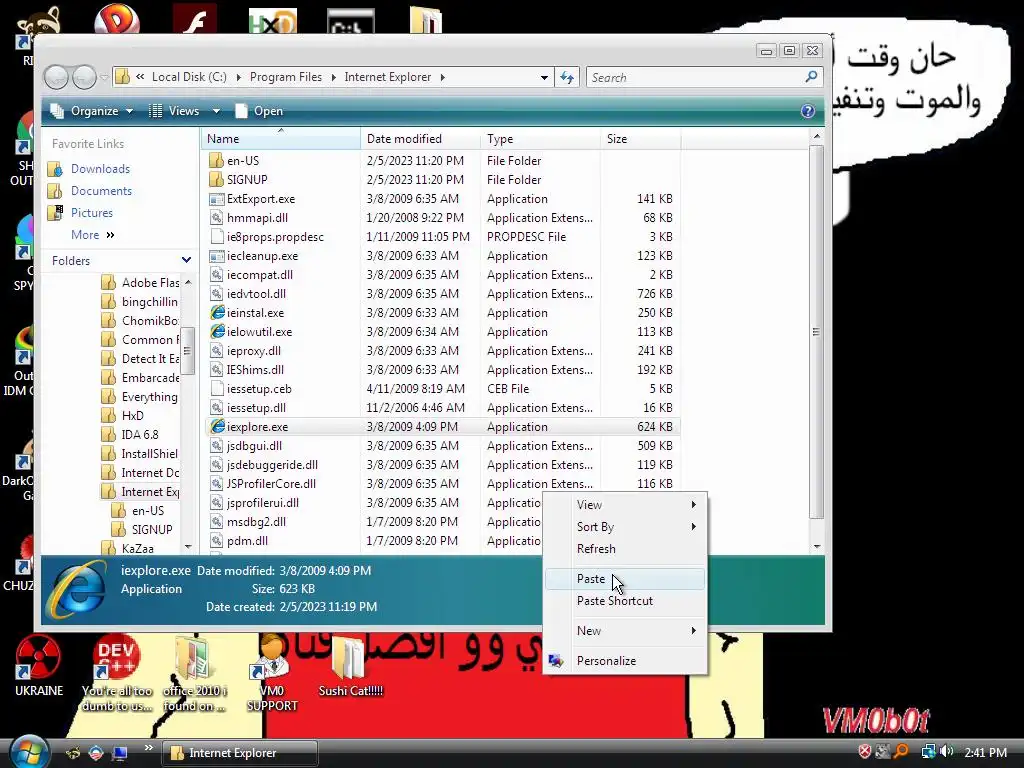1024x768 pixels.
Task: Expand the quick launch overflow chevron
Action: [x=148, y=748]
